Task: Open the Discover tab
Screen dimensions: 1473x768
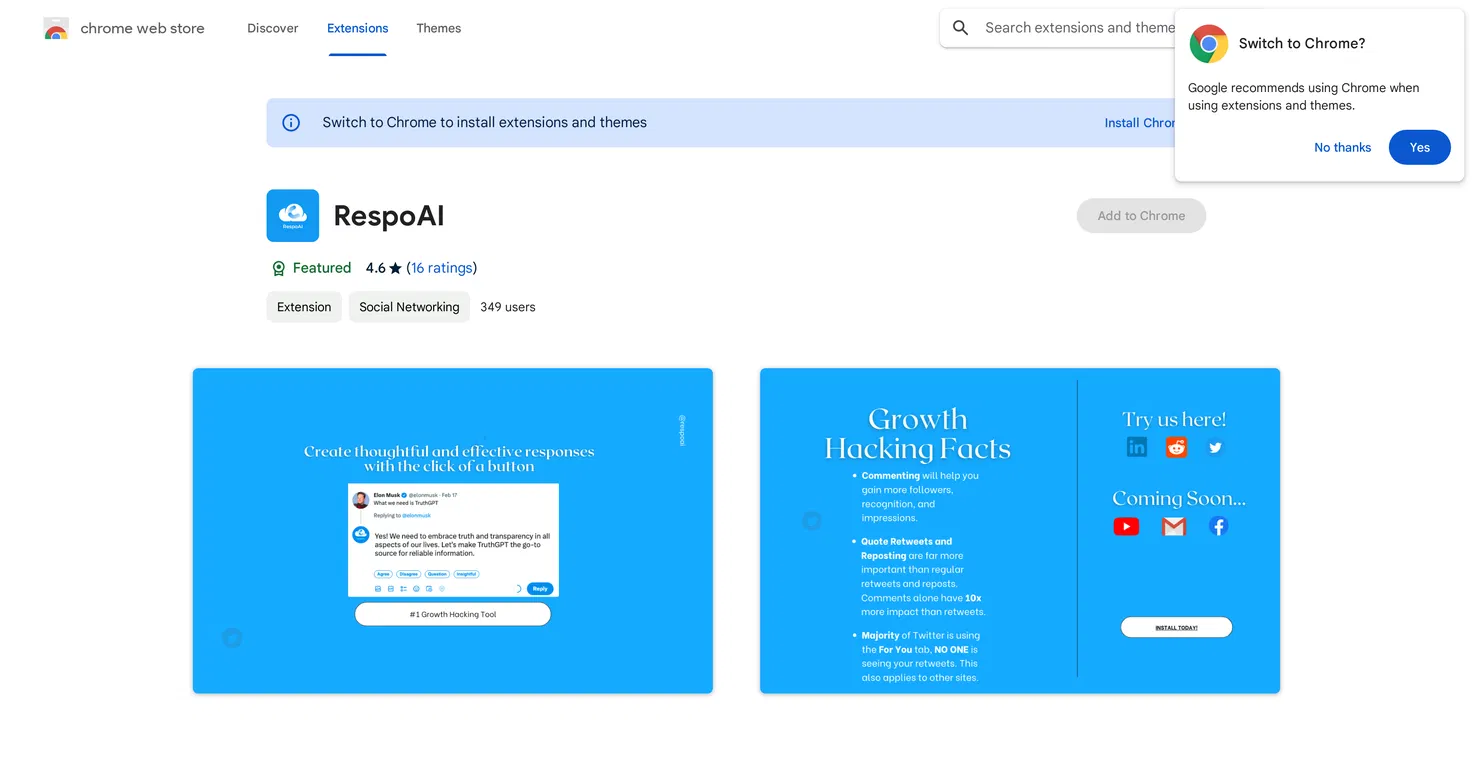Action: coord(273,28)
